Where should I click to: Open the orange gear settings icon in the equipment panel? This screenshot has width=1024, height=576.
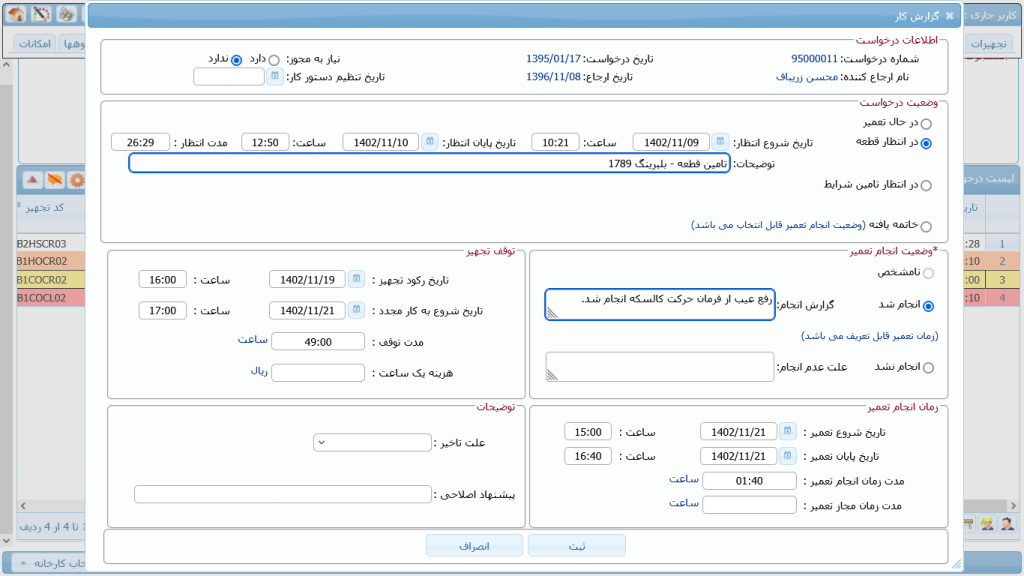pos(77,180)
